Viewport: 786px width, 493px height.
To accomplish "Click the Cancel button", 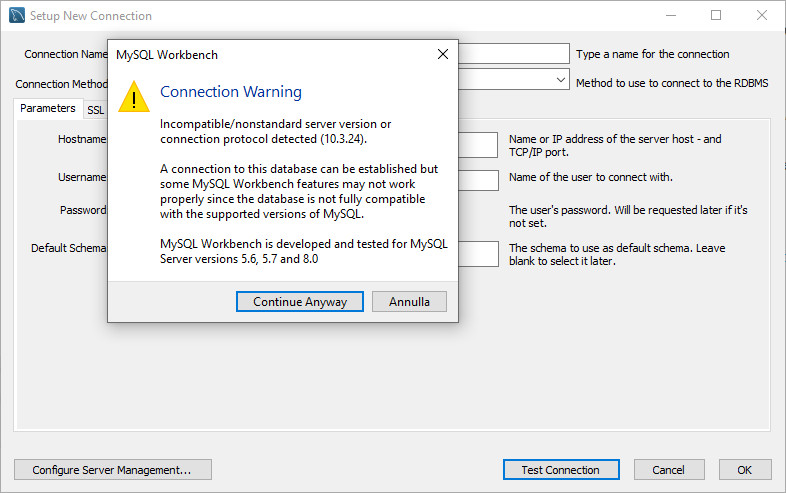I will [x=669, y=470].
